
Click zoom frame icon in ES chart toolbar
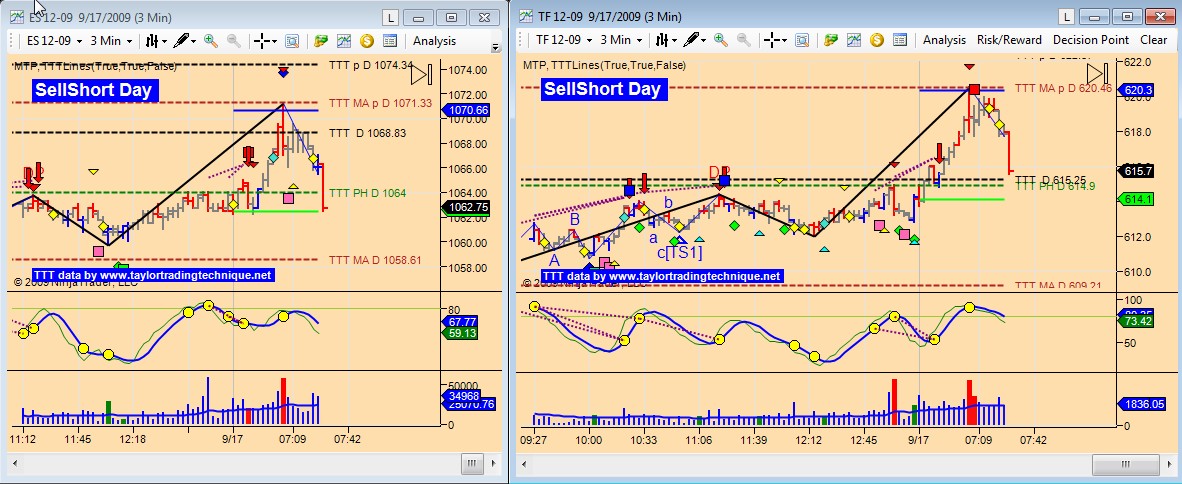(x=292, y=41)
